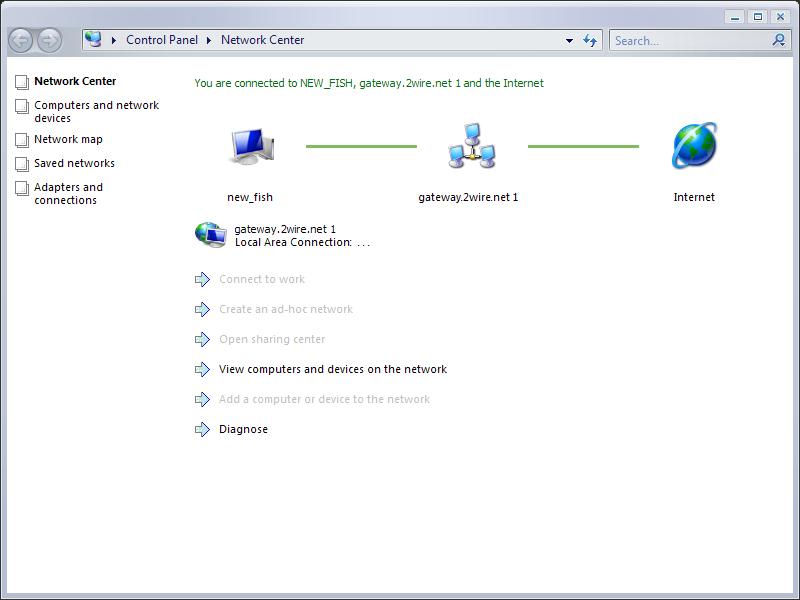Click arrow icon beside View computers and devices

point(203,369)
